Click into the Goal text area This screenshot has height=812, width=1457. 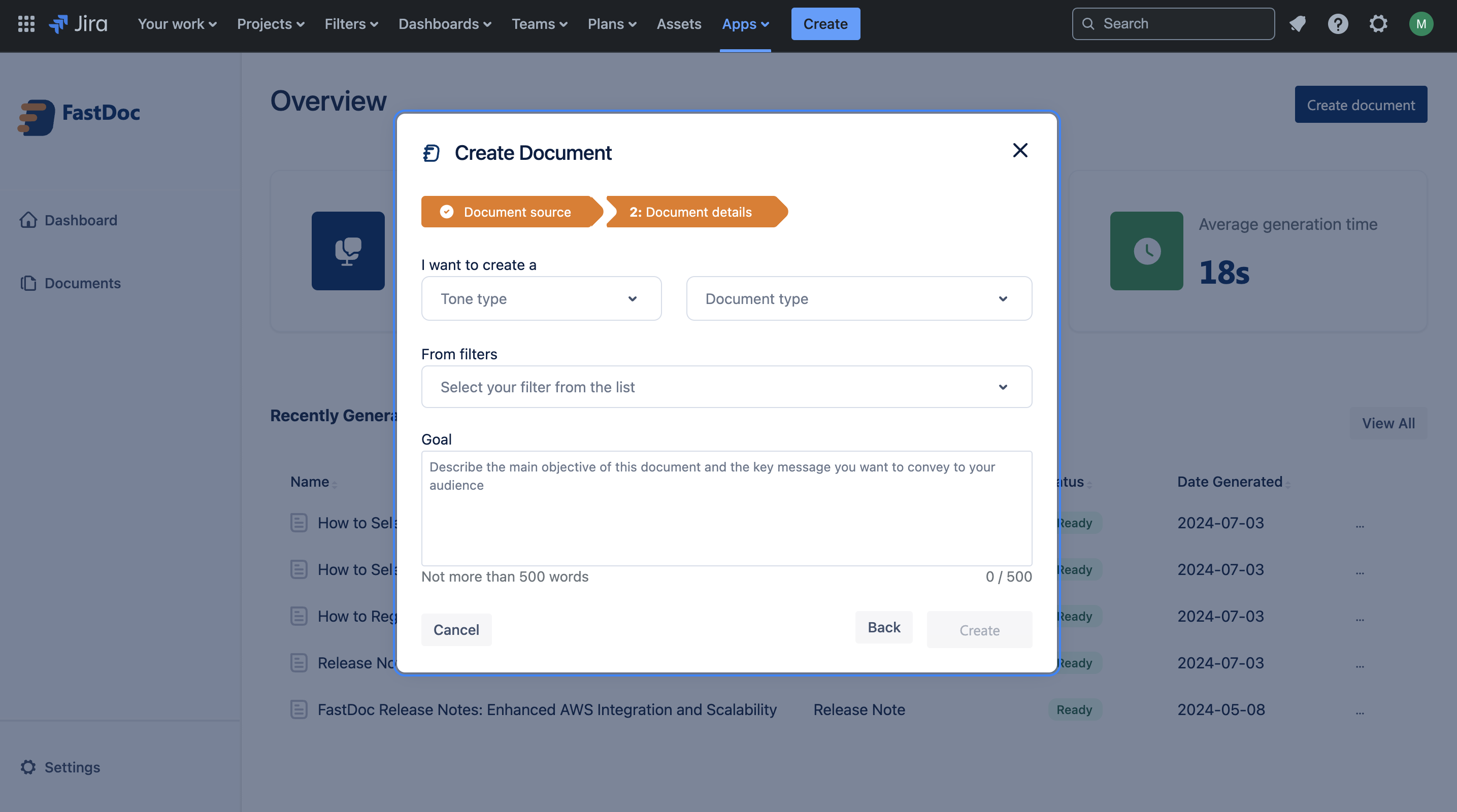coord(726,508)
